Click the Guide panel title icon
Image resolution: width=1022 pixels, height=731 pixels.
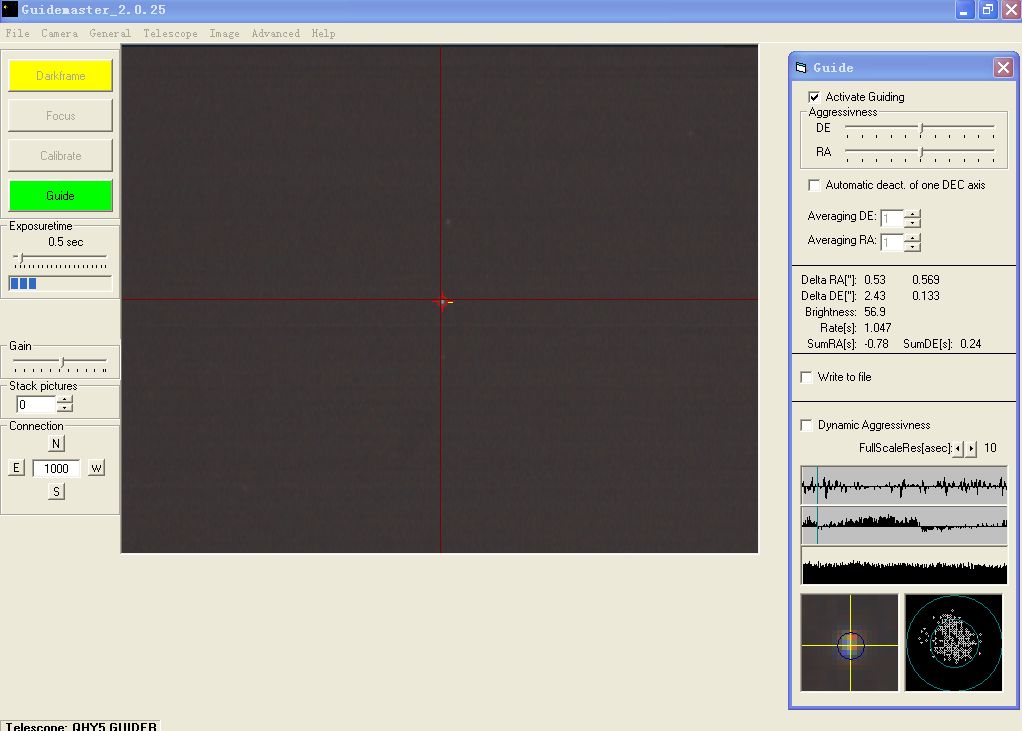801,67
